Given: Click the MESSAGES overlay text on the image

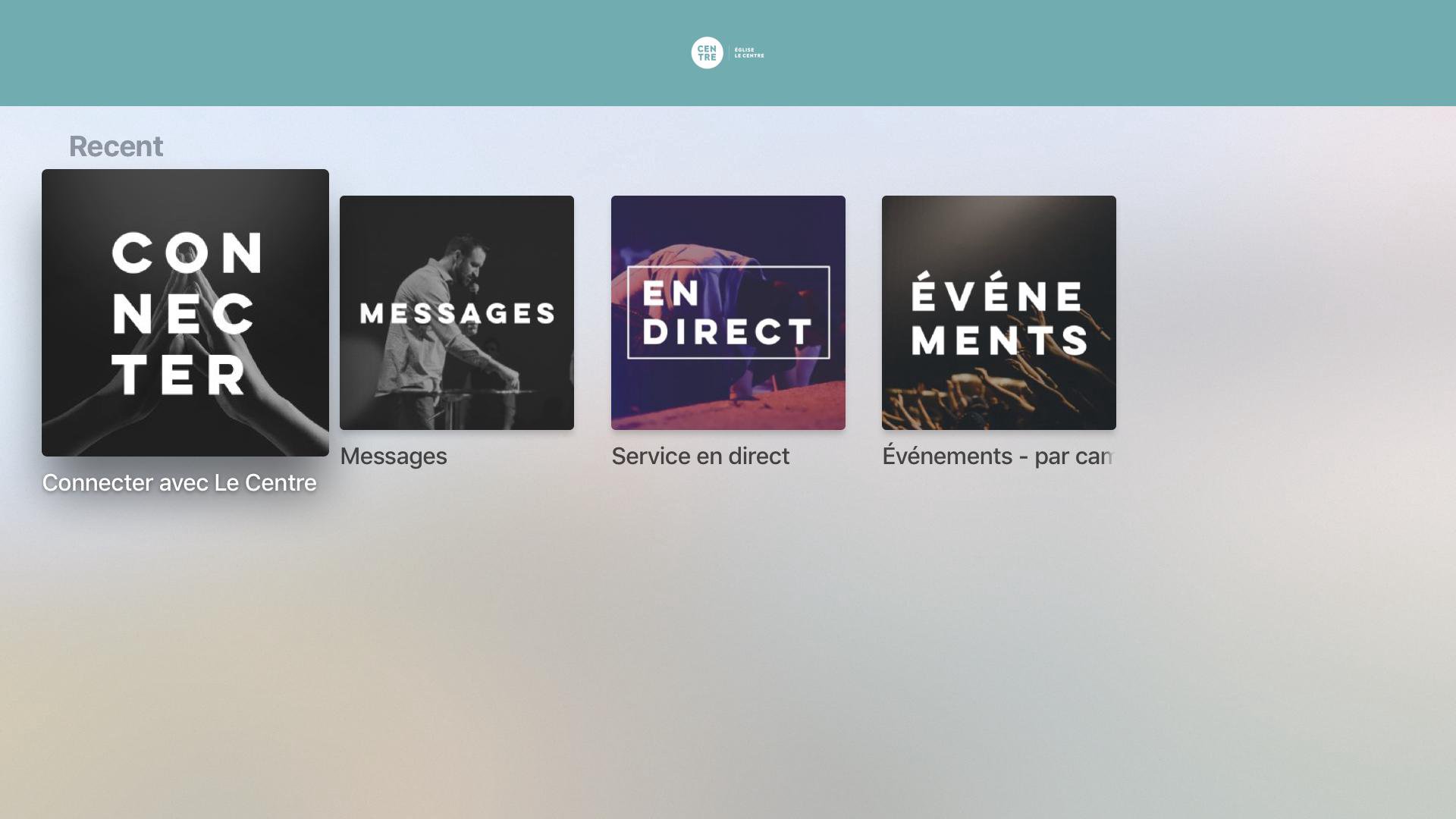Looking at the screenshot, I should click(x=457, y=313).
